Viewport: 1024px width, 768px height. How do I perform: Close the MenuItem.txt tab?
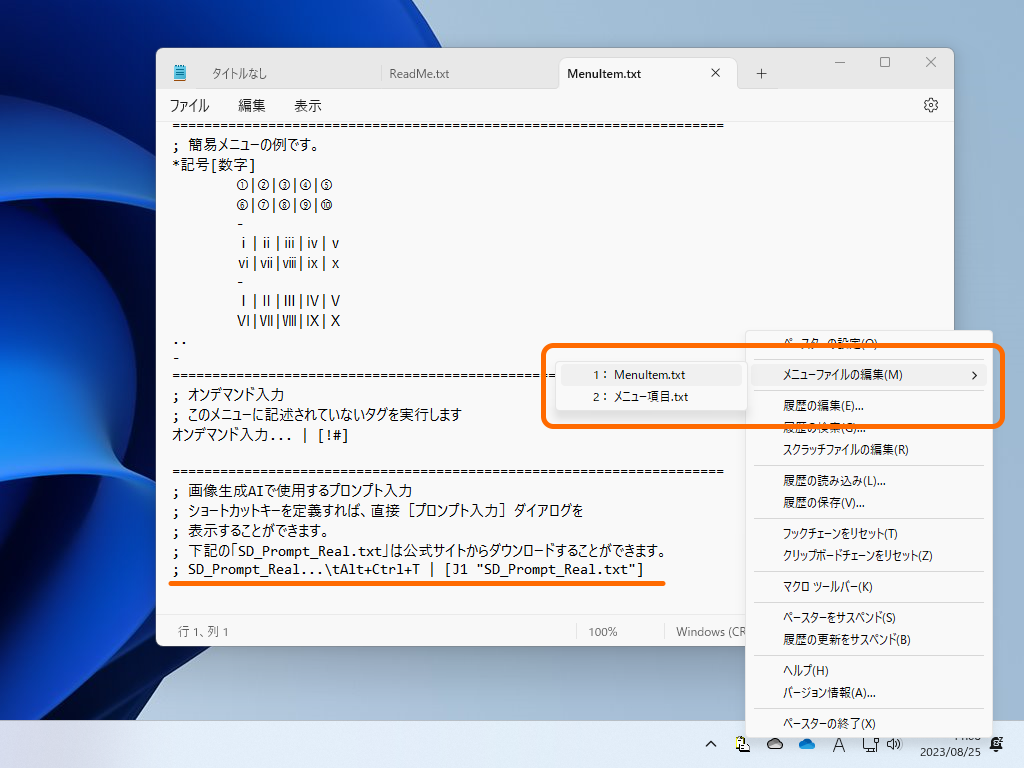click(x=715, y=72)
